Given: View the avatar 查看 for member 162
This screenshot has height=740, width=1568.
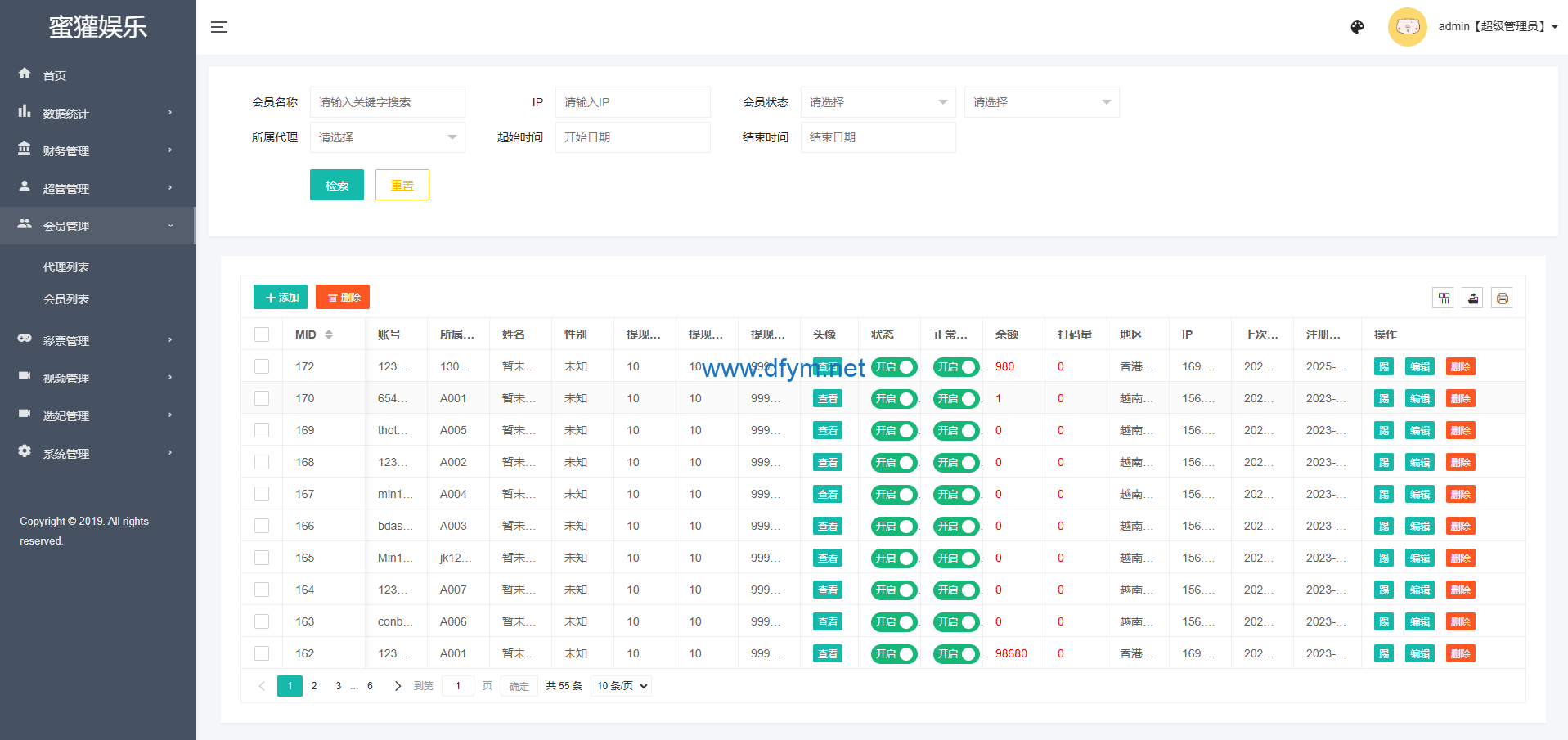Looking at the screenshot, I should click(x=828, y=654).
